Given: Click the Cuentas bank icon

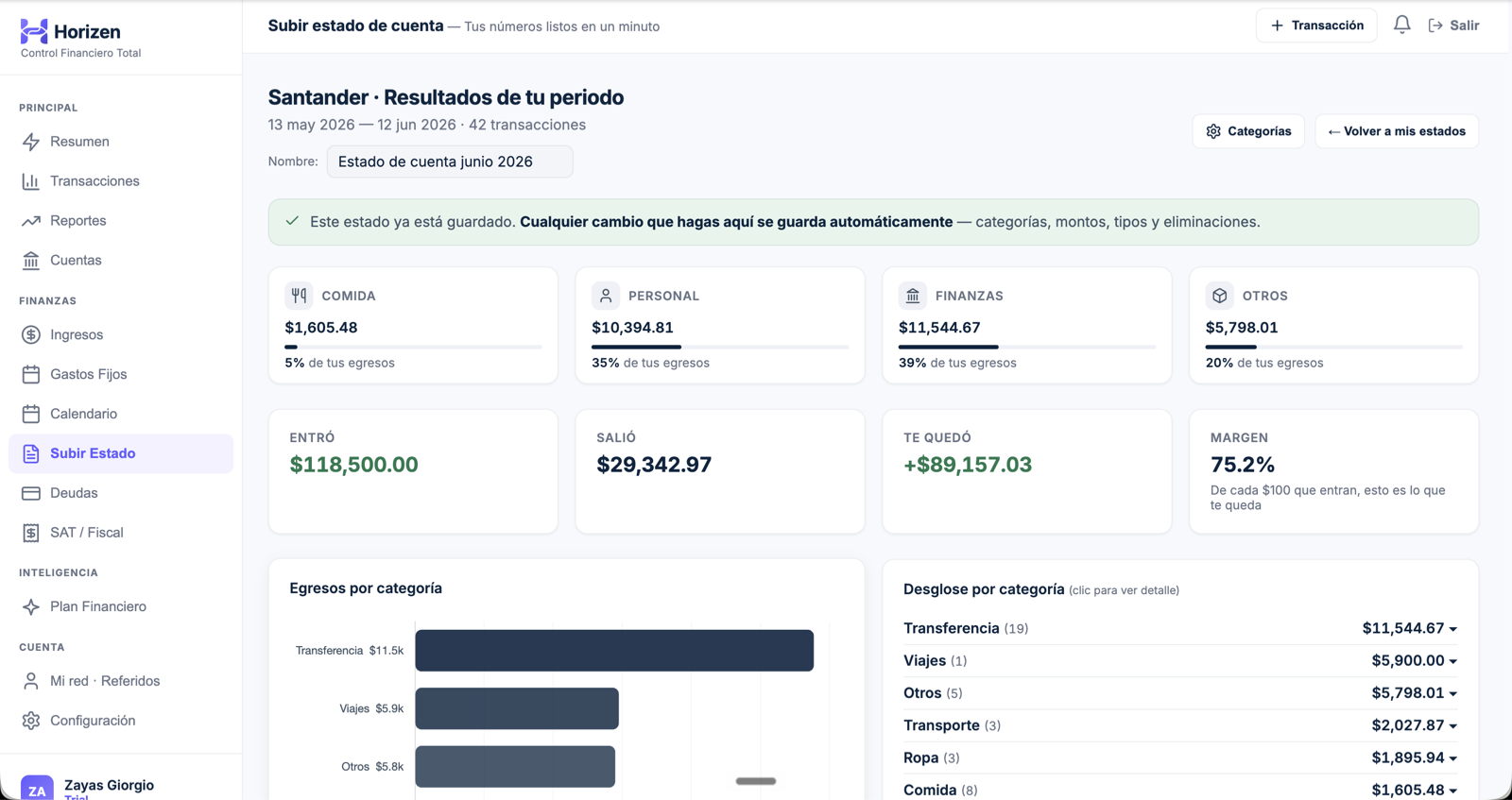Looking at the screenshot, I should click(31, 261).
